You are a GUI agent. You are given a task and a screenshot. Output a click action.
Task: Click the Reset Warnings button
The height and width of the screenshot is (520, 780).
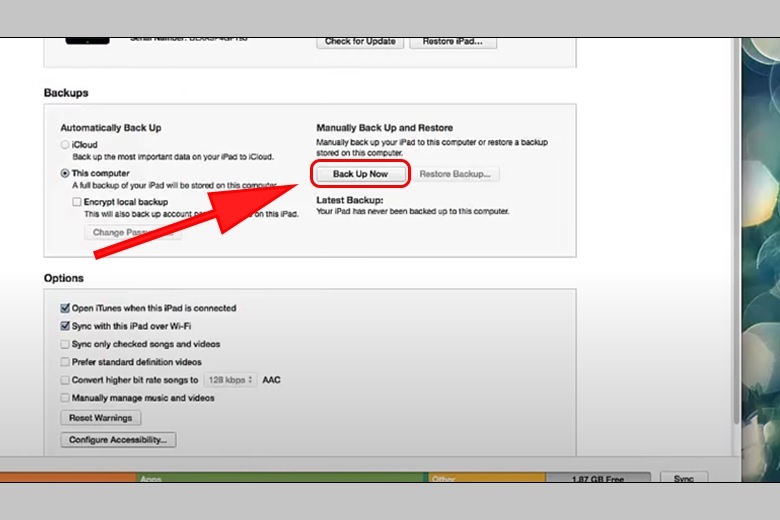pos(100,418)
